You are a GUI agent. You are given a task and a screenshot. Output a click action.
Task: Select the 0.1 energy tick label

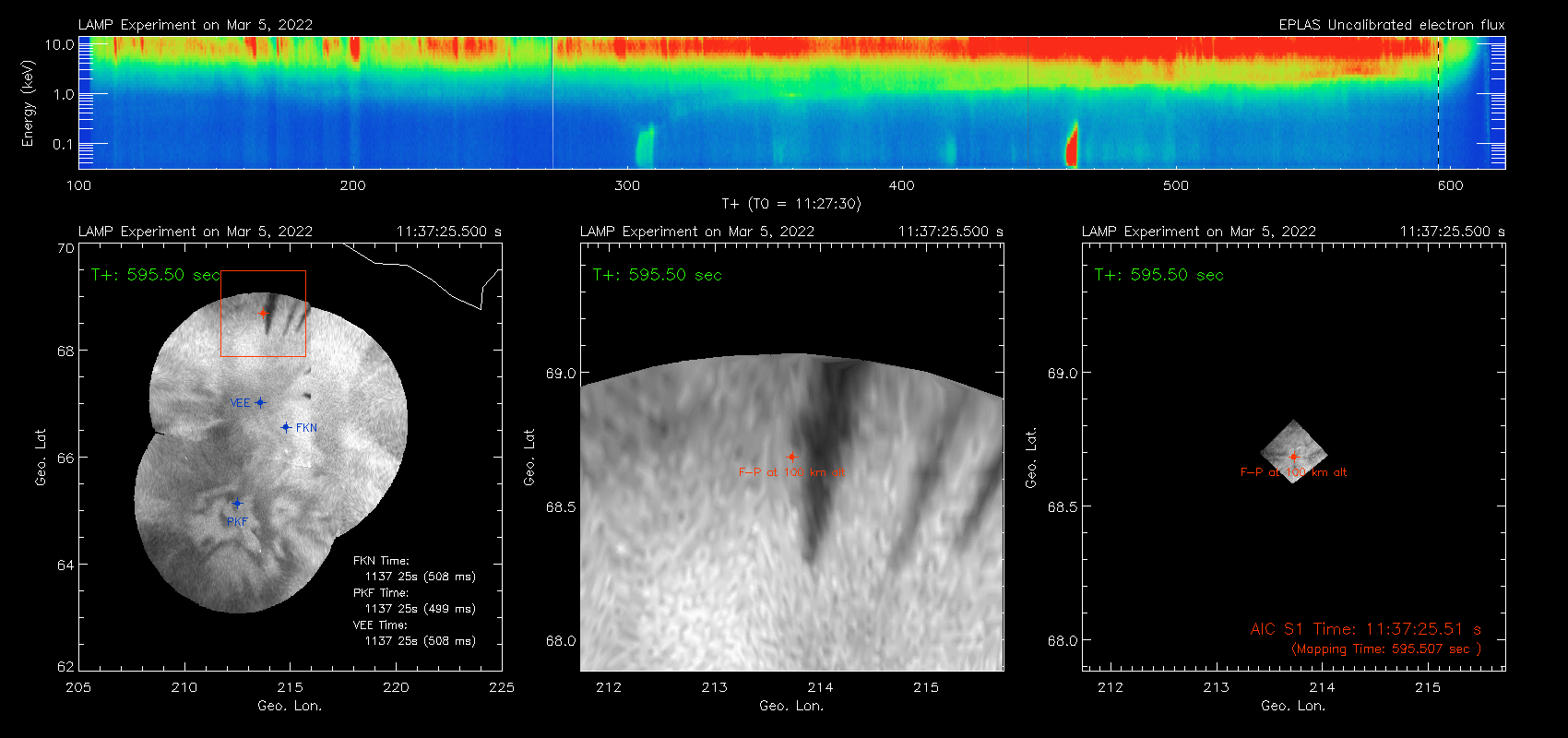pos(64,144)
